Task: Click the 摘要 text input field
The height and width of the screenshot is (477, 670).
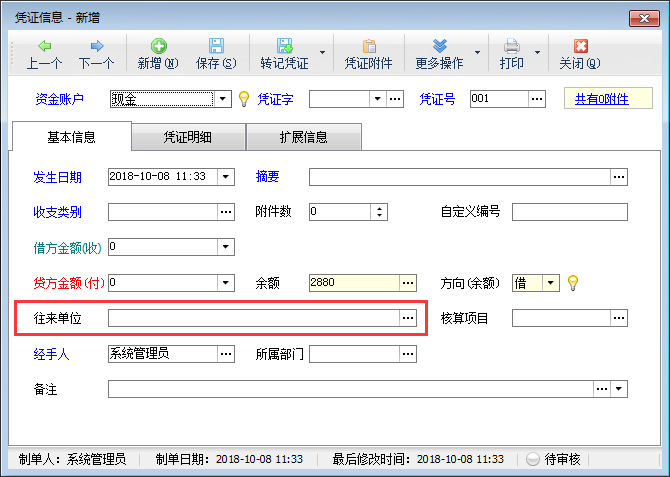Action: click(x=459, y=177)
